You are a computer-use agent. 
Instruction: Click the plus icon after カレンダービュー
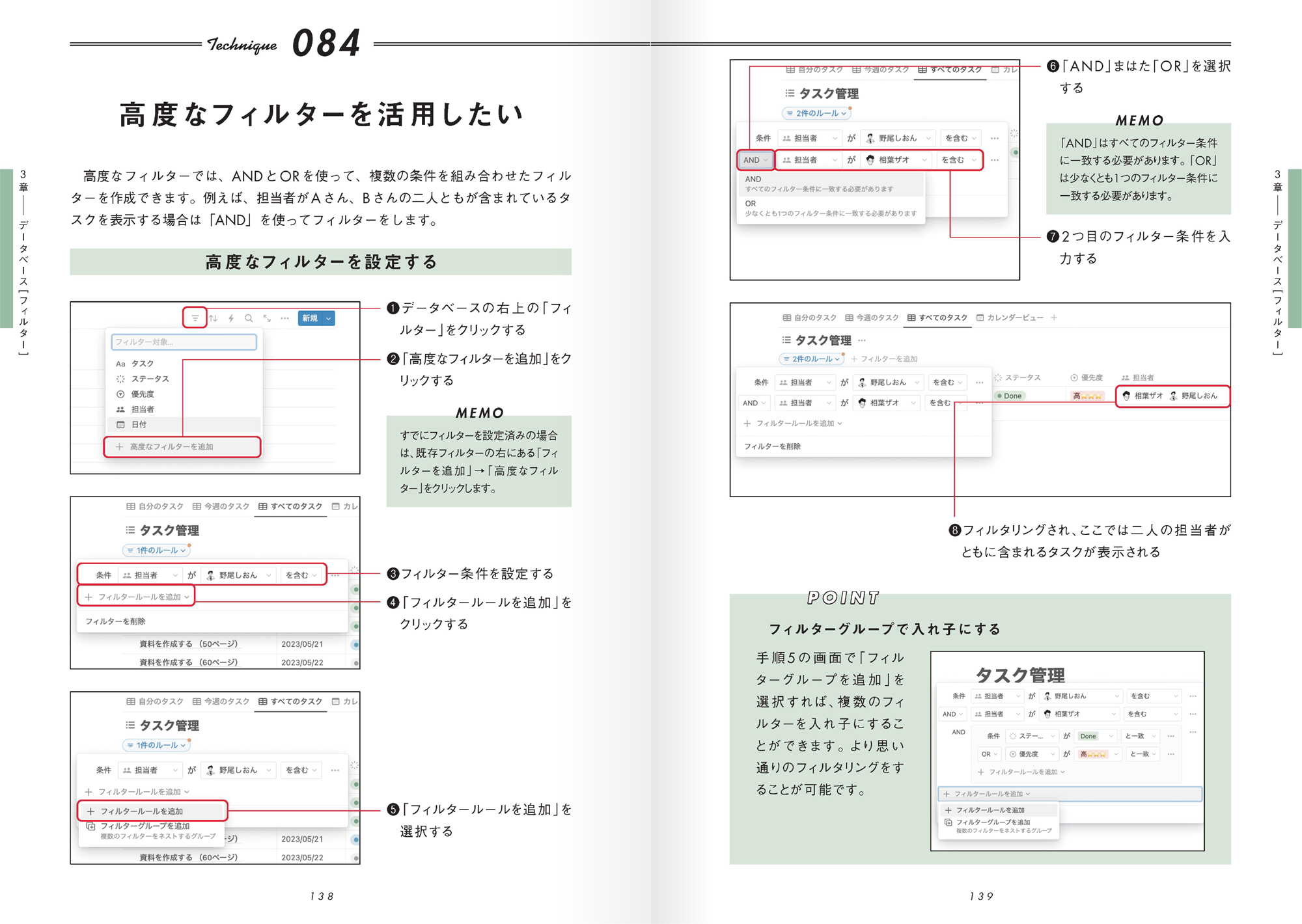(x=1054, y=318)
